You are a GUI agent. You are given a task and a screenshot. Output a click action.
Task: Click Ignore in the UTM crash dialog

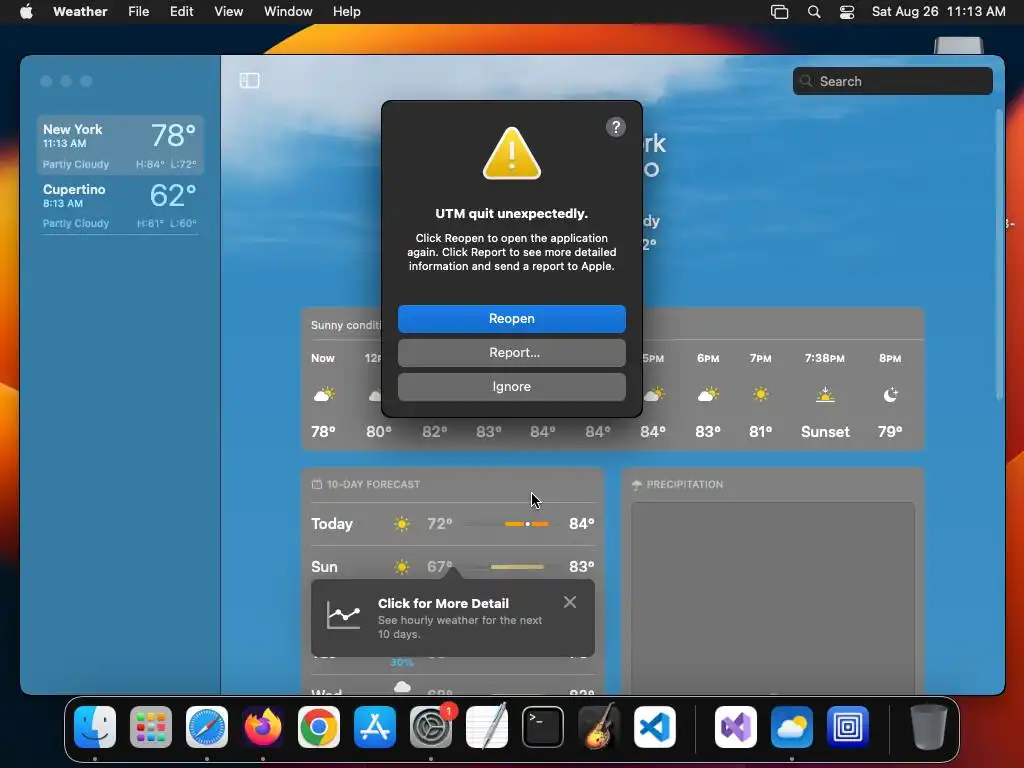[511, 387]
